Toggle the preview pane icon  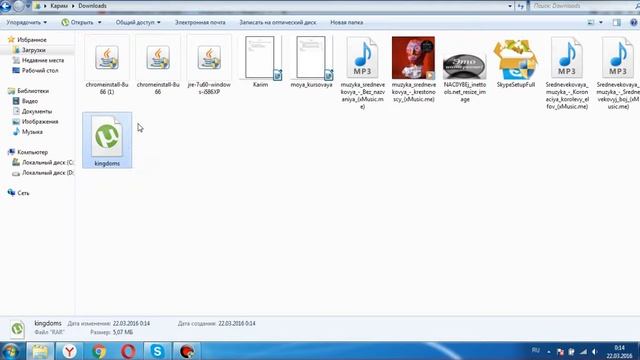[x=617, y=22]
